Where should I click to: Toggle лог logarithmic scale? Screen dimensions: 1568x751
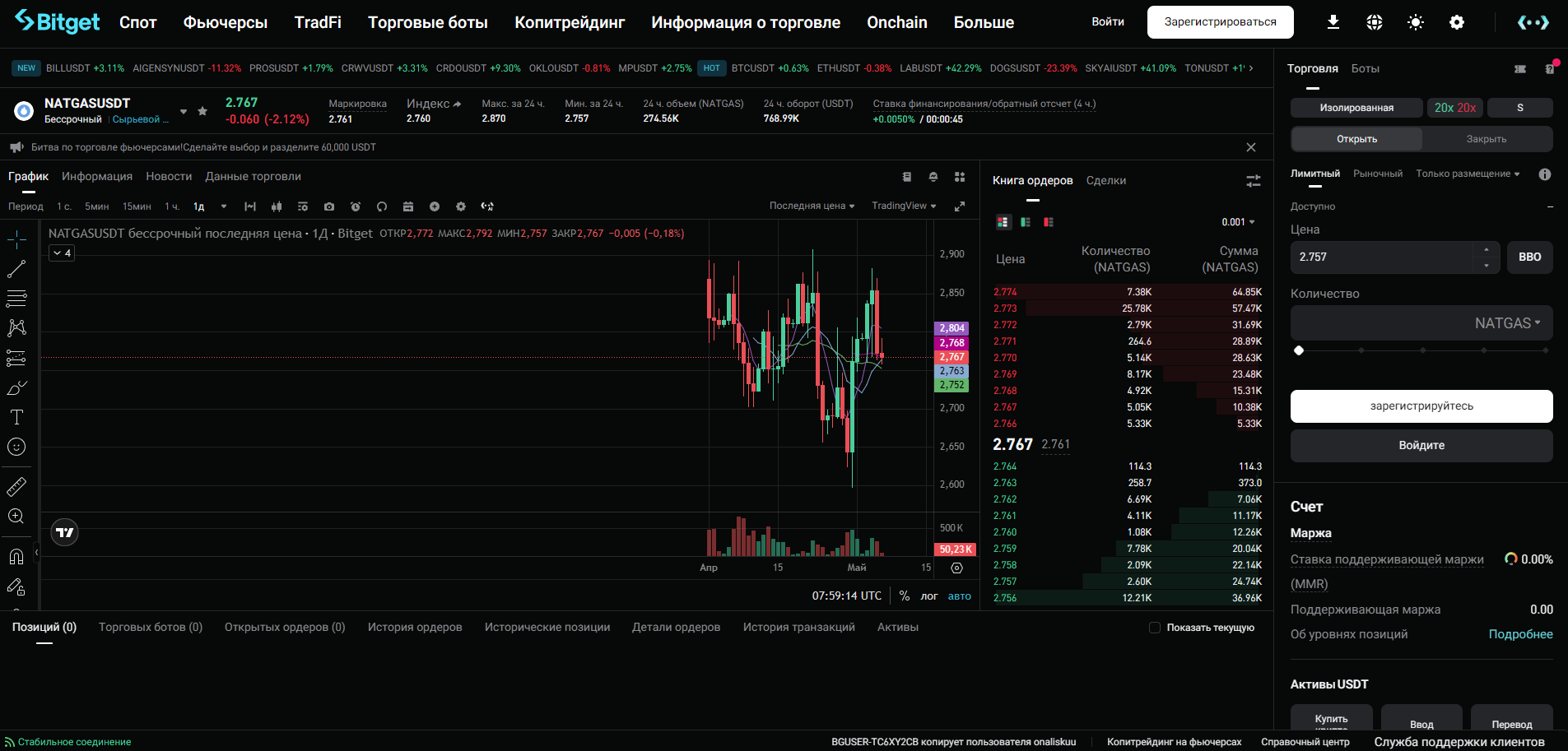click(x=929, y=596)
